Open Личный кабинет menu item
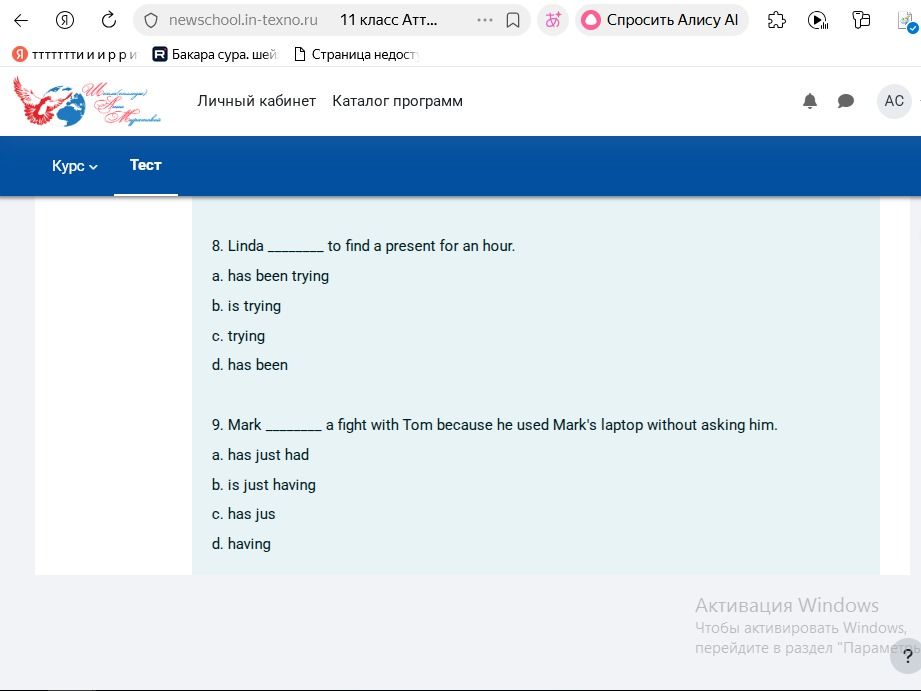Screen dimensions: 921x691 [x=257, y=101]
